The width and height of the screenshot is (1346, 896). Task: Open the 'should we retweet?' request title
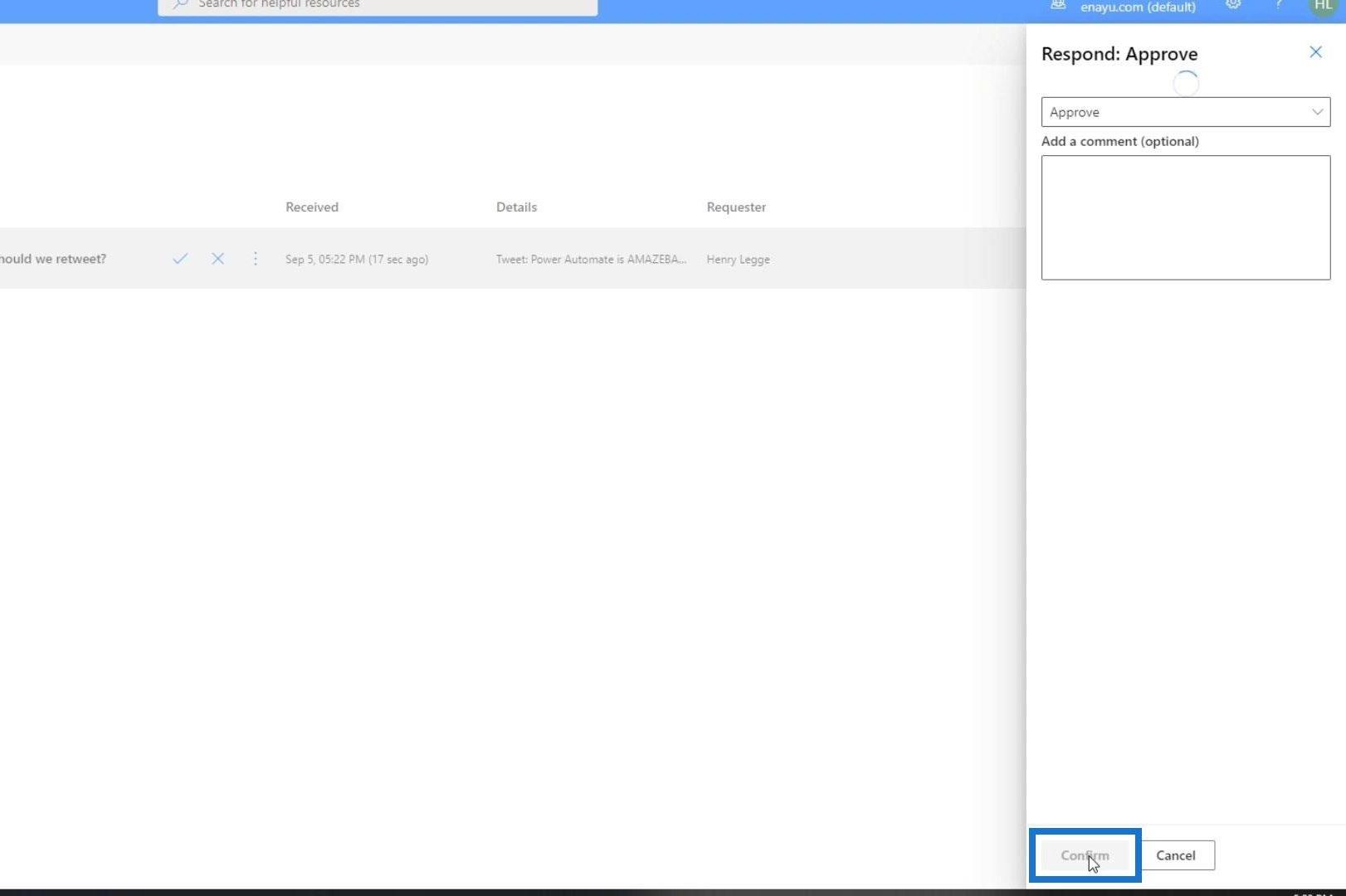(x=53, y=259)
